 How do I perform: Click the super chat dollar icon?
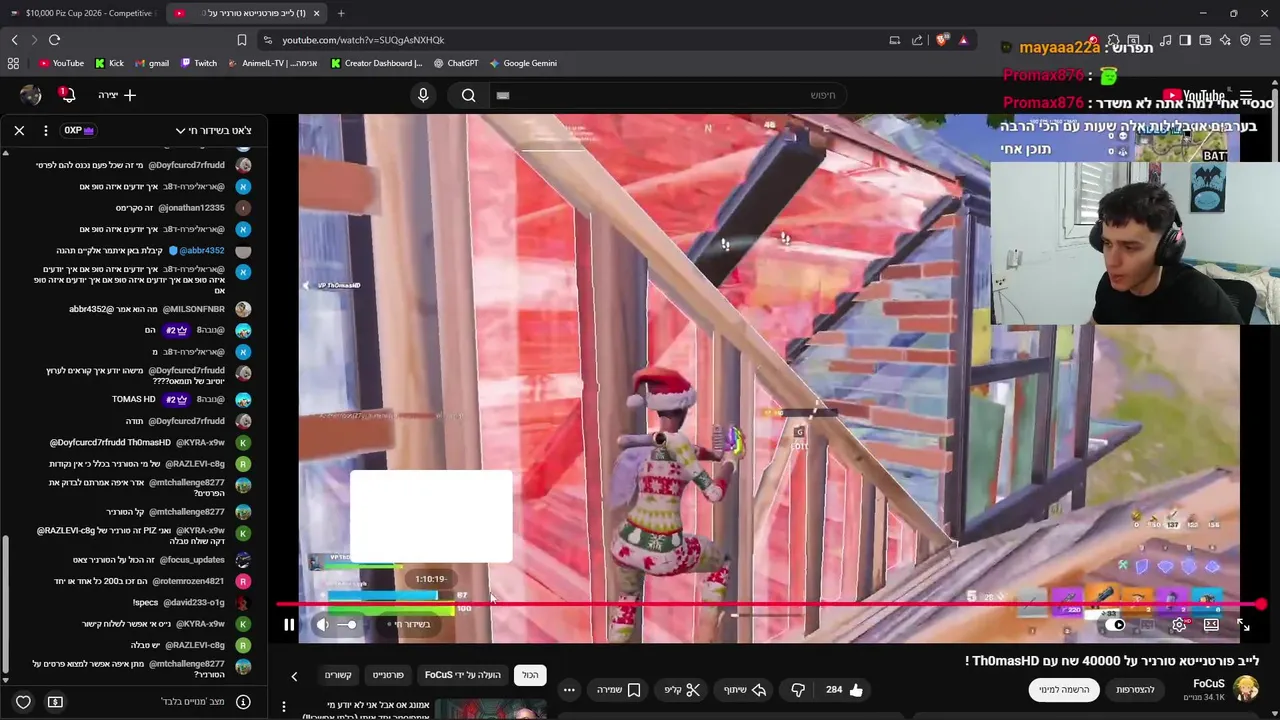click(x=55, y=702)
